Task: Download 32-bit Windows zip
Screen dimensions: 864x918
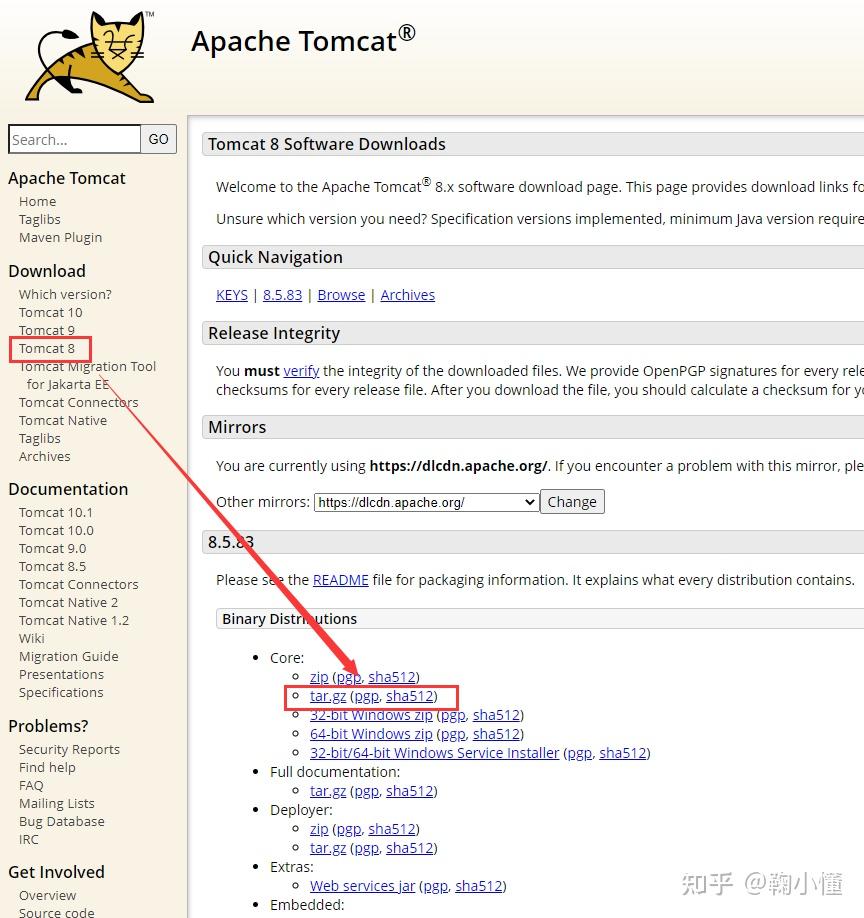Action: tap(371, 715)
